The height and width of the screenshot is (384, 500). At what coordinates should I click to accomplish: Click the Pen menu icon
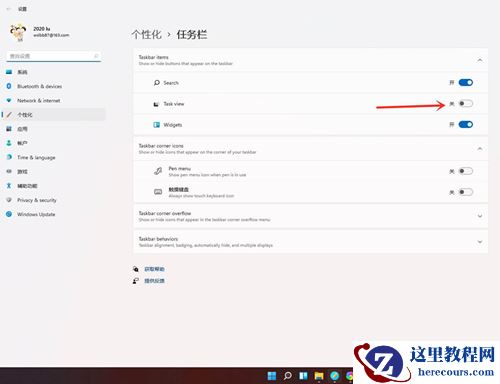[158, 171]
